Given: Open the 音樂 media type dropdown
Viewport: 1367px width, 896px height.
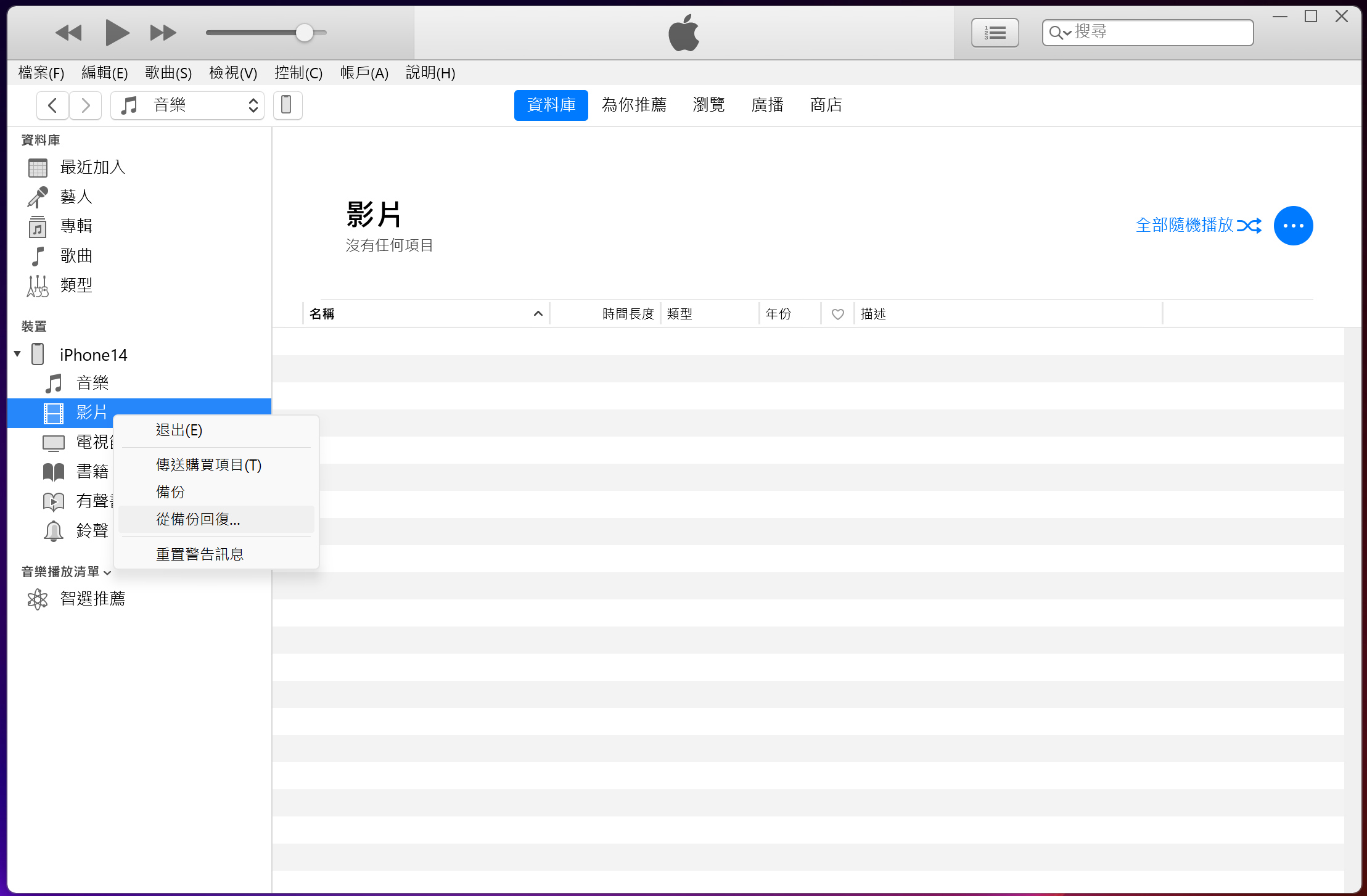Looking at the screenshot, I should coord(187,105).
